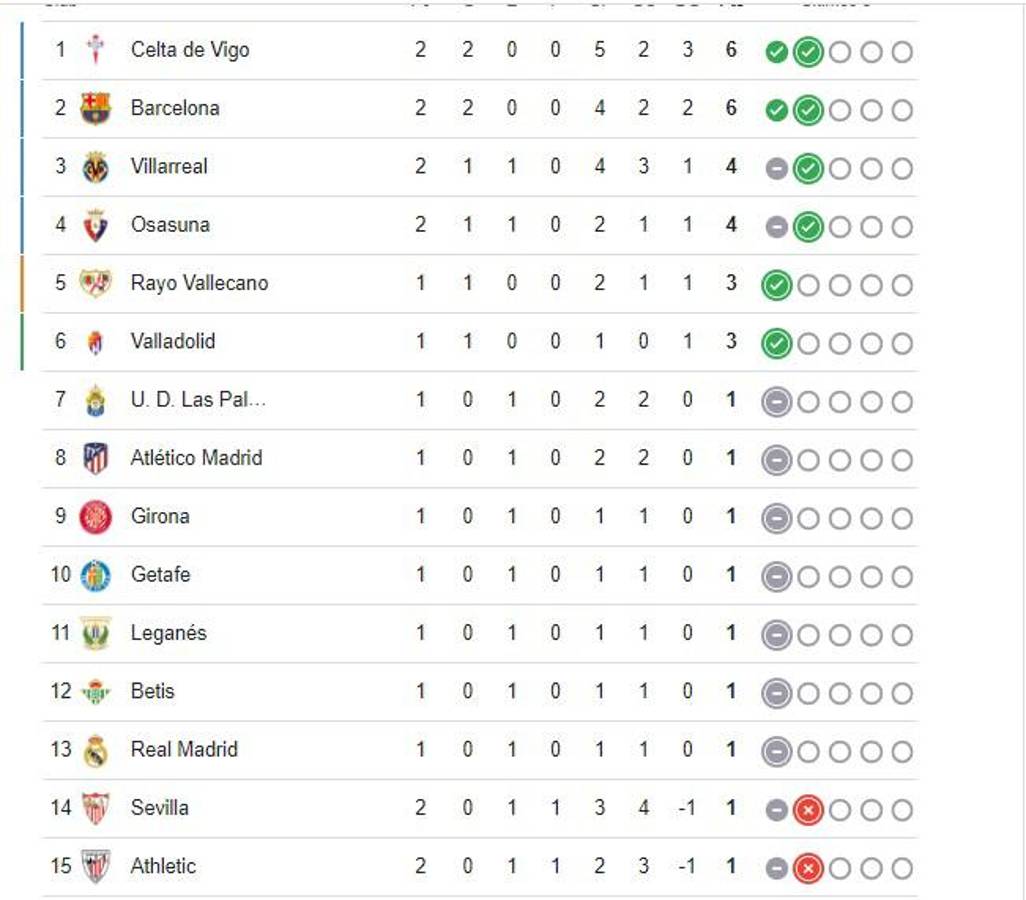1026x900 pixels.
Task: Click the Celta de Vigo club crest
Action: click(x=97, y=49)
